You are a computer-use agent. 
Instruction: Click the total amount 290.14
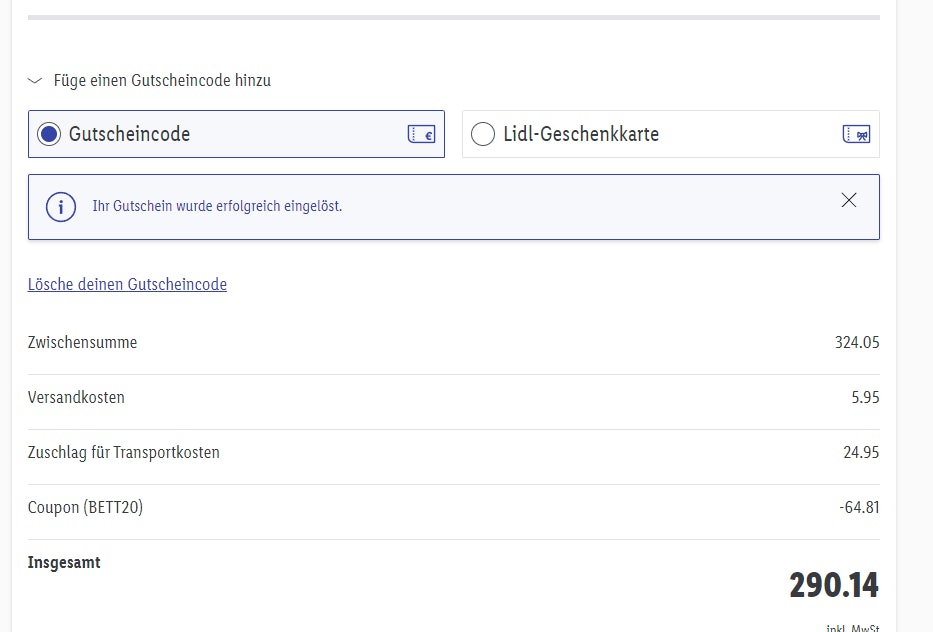point(833,585)
